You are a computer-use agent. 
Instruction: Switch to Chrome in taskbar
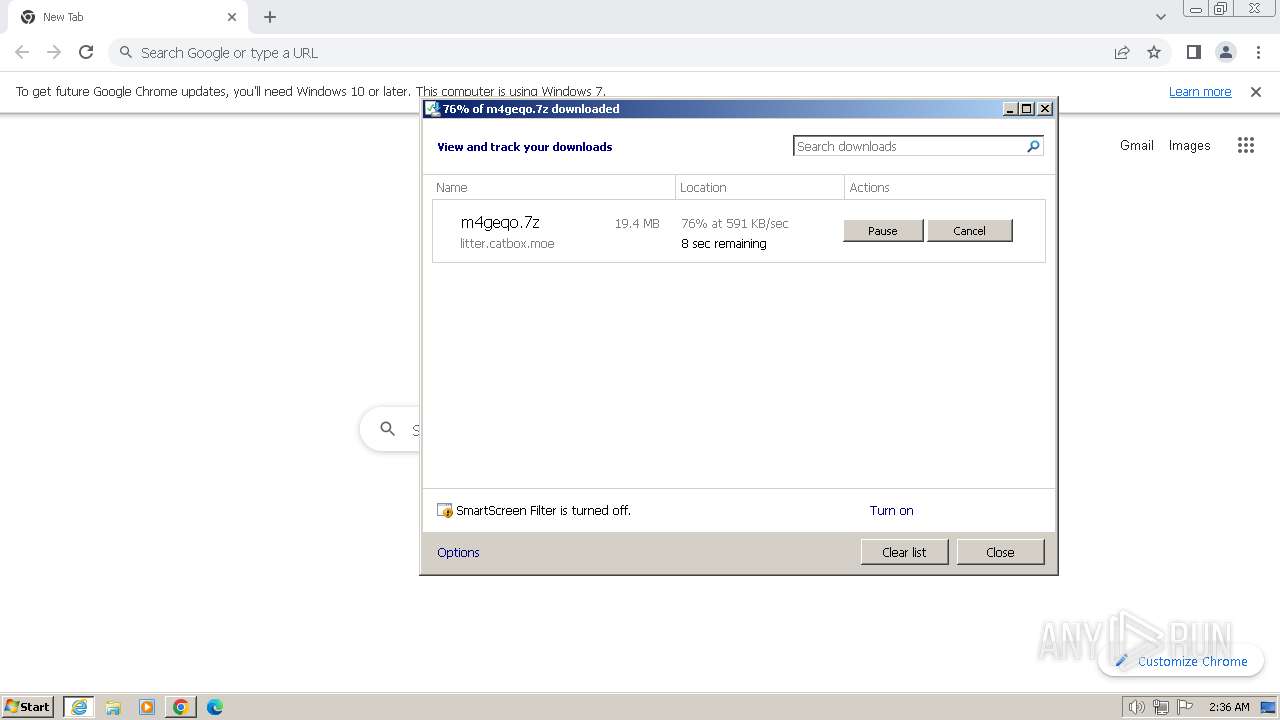181,707
